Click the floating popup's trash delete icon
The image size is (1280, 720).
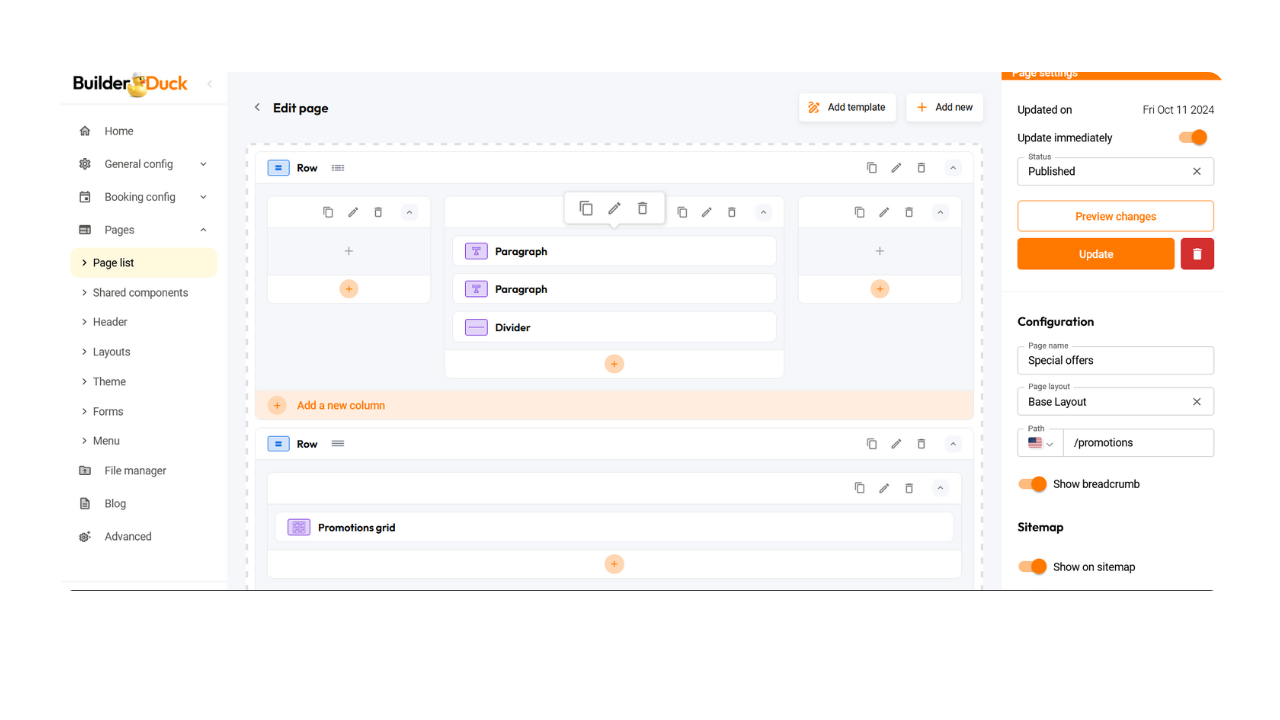point(642,208)
